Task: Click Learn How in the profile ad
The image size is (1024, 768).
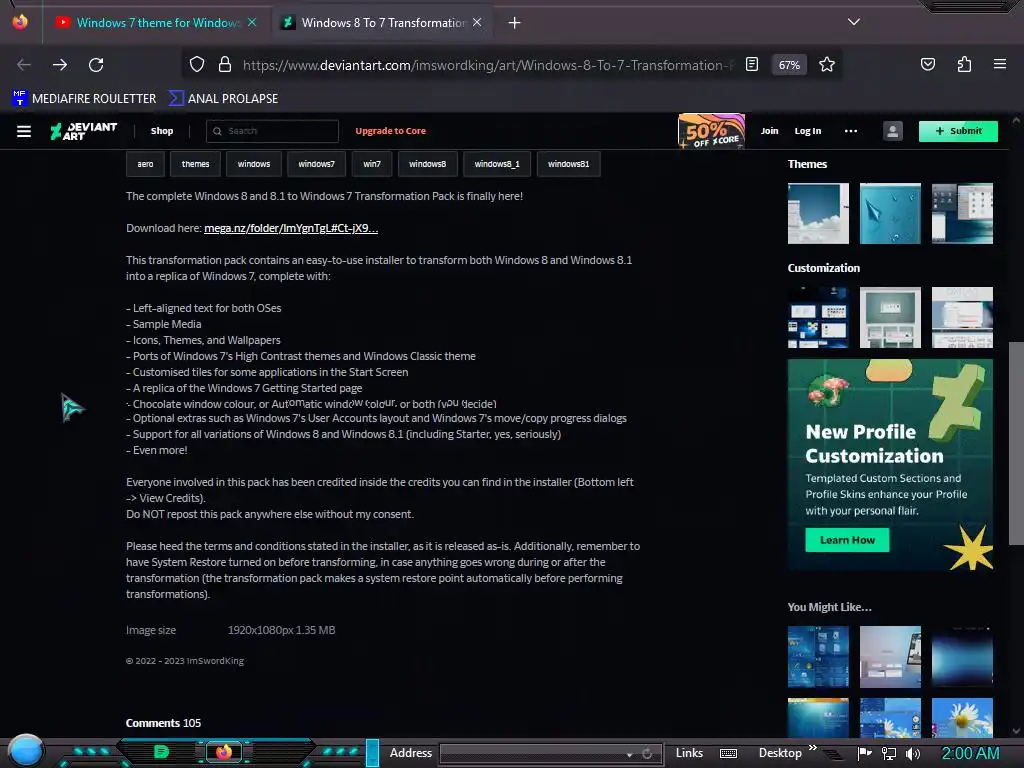Action: (847, 540)
